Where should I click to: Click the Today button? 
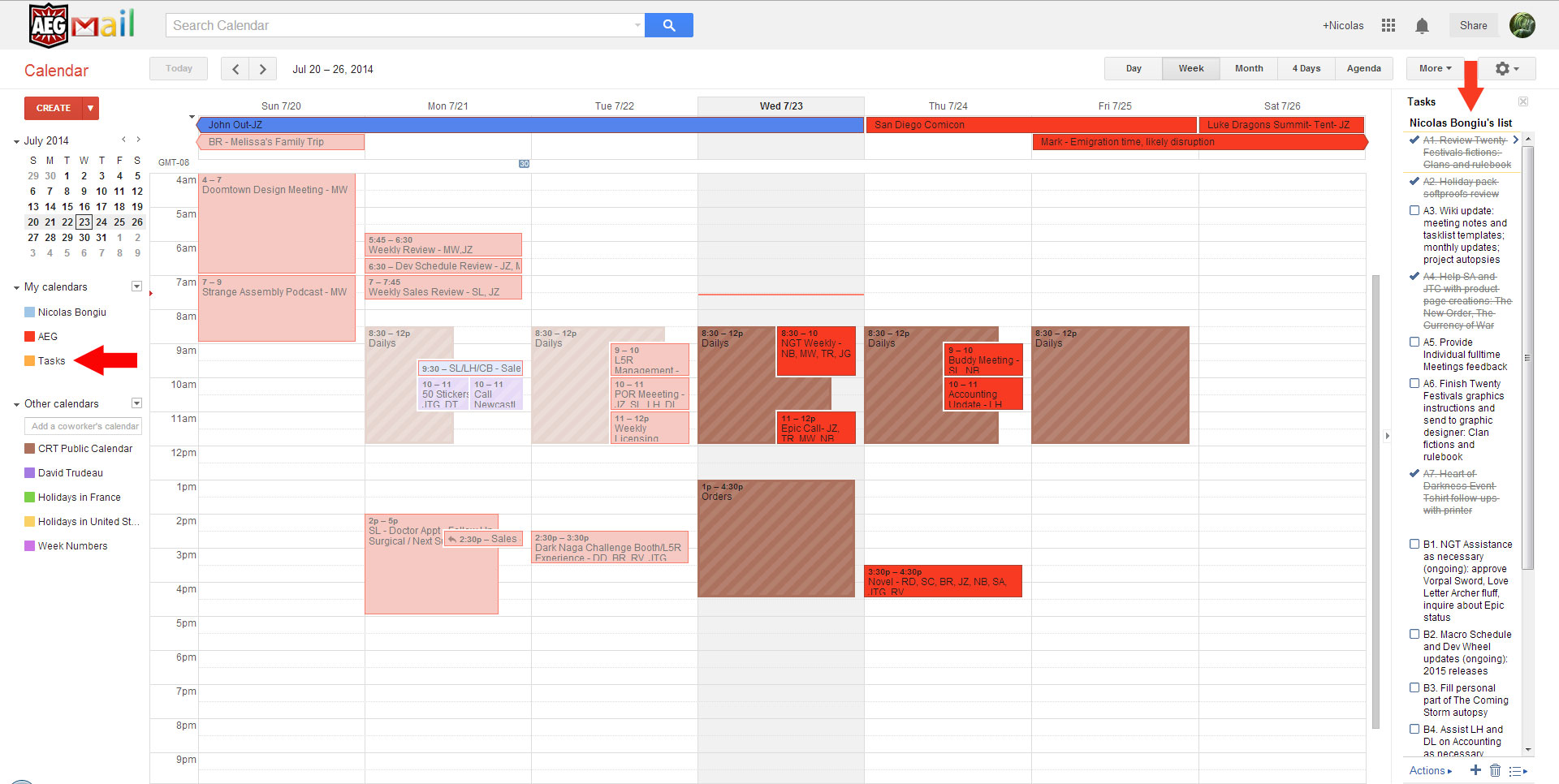coord(179,69)
